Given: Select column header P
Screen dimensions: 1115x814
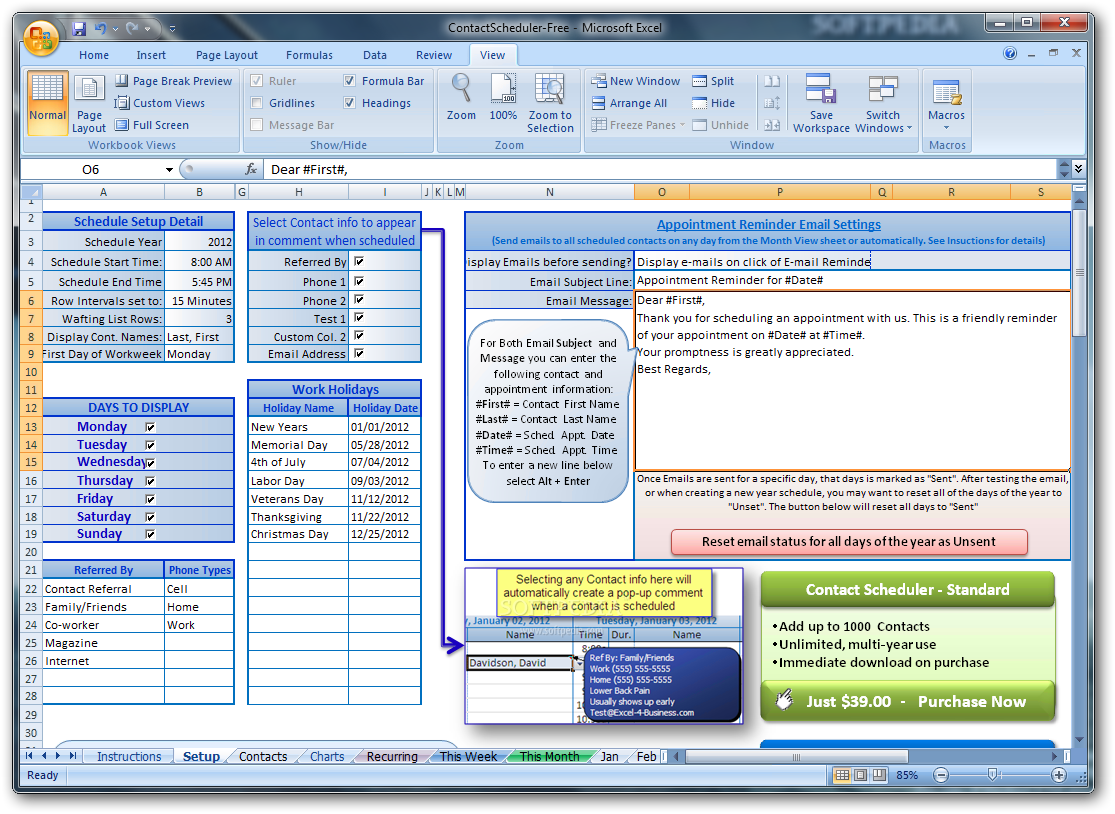Looking at the screenshot, I should [779, 192].
